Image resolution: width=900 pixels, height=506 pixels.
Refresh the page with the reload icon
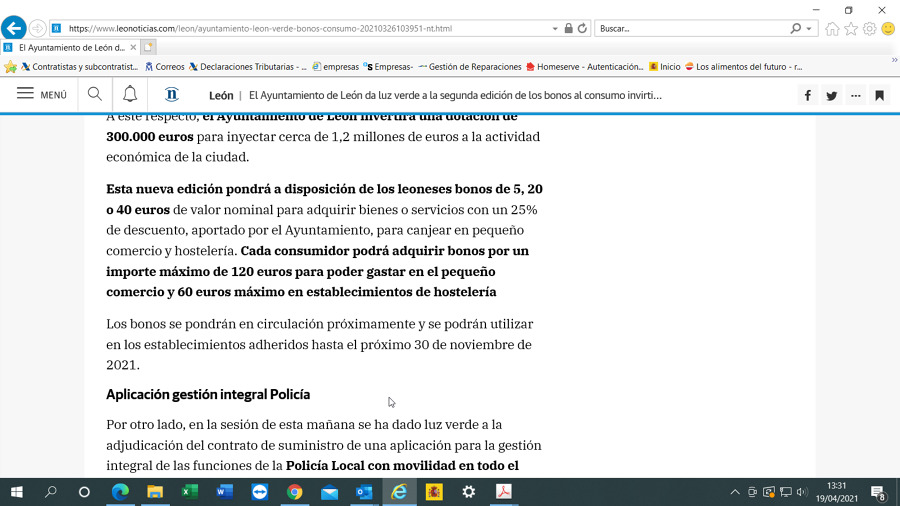click(x=582, y=28)
